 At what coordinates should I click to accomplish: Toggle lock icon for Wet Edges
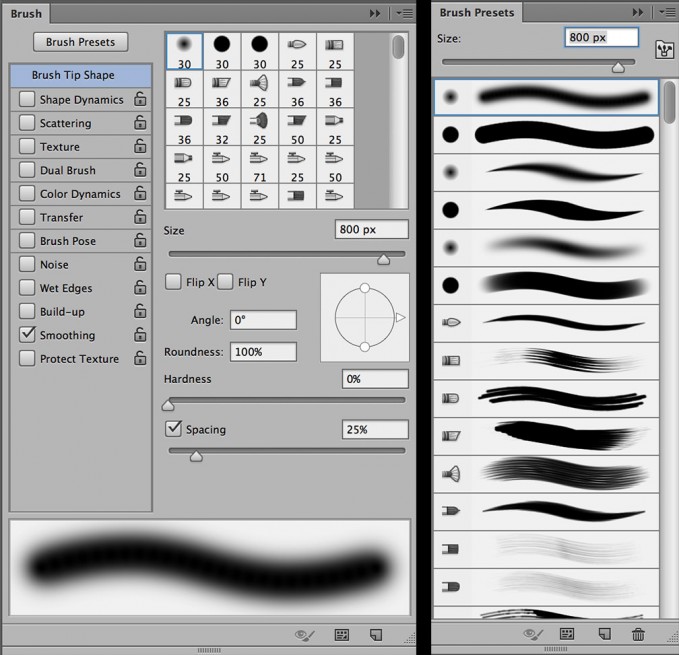tap(140, 287)
